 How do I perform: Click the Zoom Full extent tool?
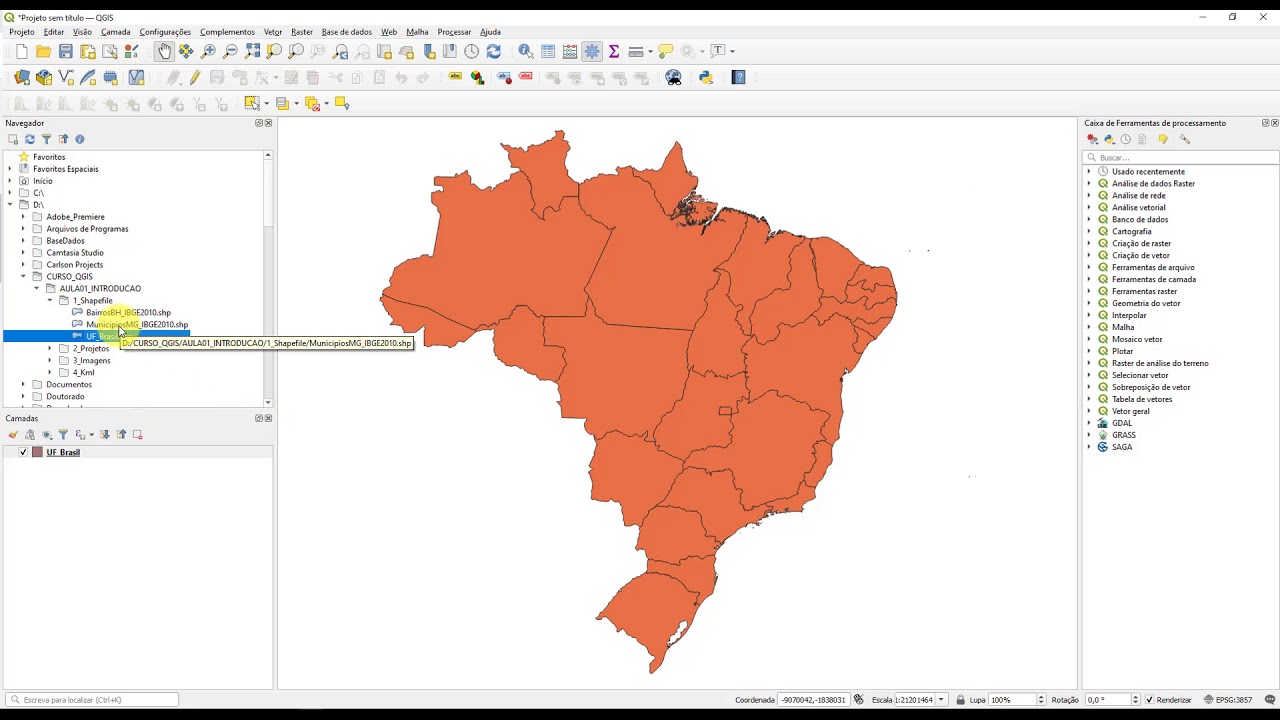pos(252,51)
